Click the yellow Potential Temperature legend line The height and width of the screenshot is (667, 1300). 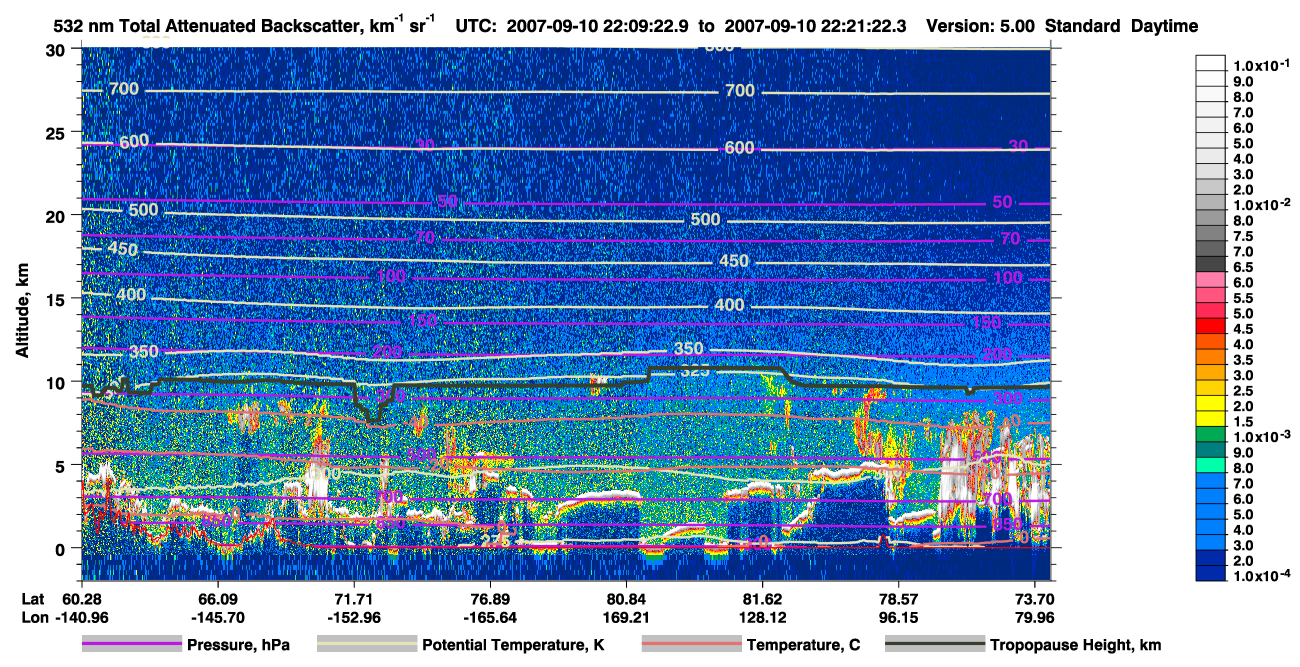366,645
